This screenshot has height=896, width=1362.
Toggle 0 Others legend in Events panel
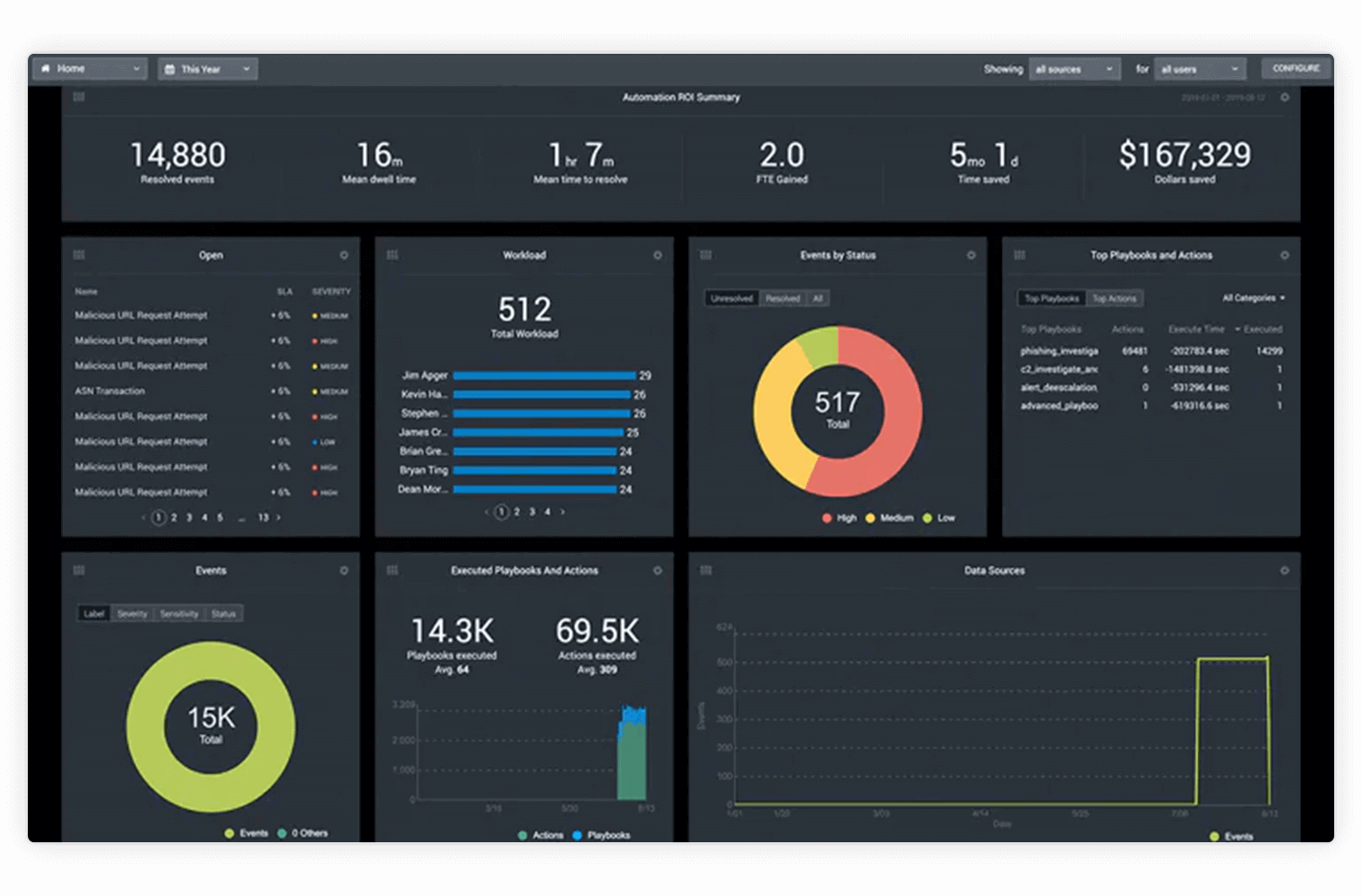(x=303, y=833)
